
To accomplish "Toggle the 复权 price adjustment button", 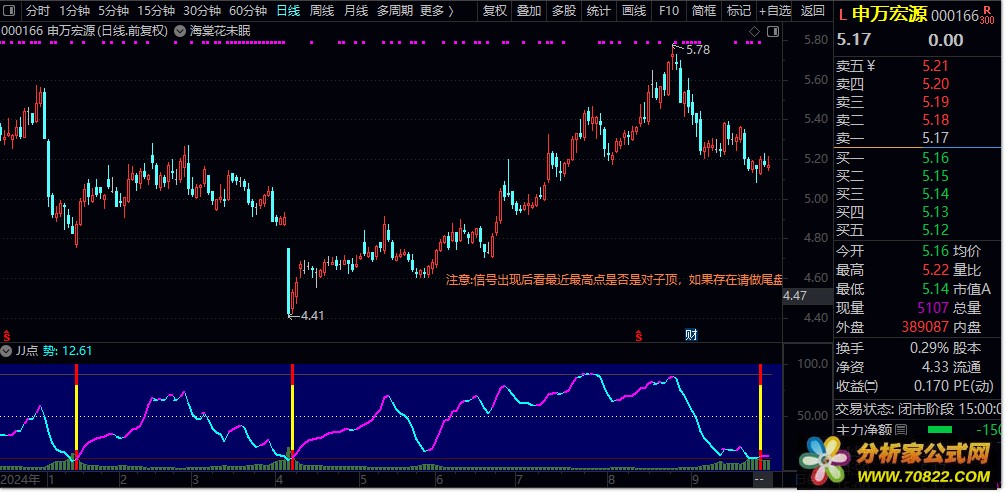I will coord(494,11).
